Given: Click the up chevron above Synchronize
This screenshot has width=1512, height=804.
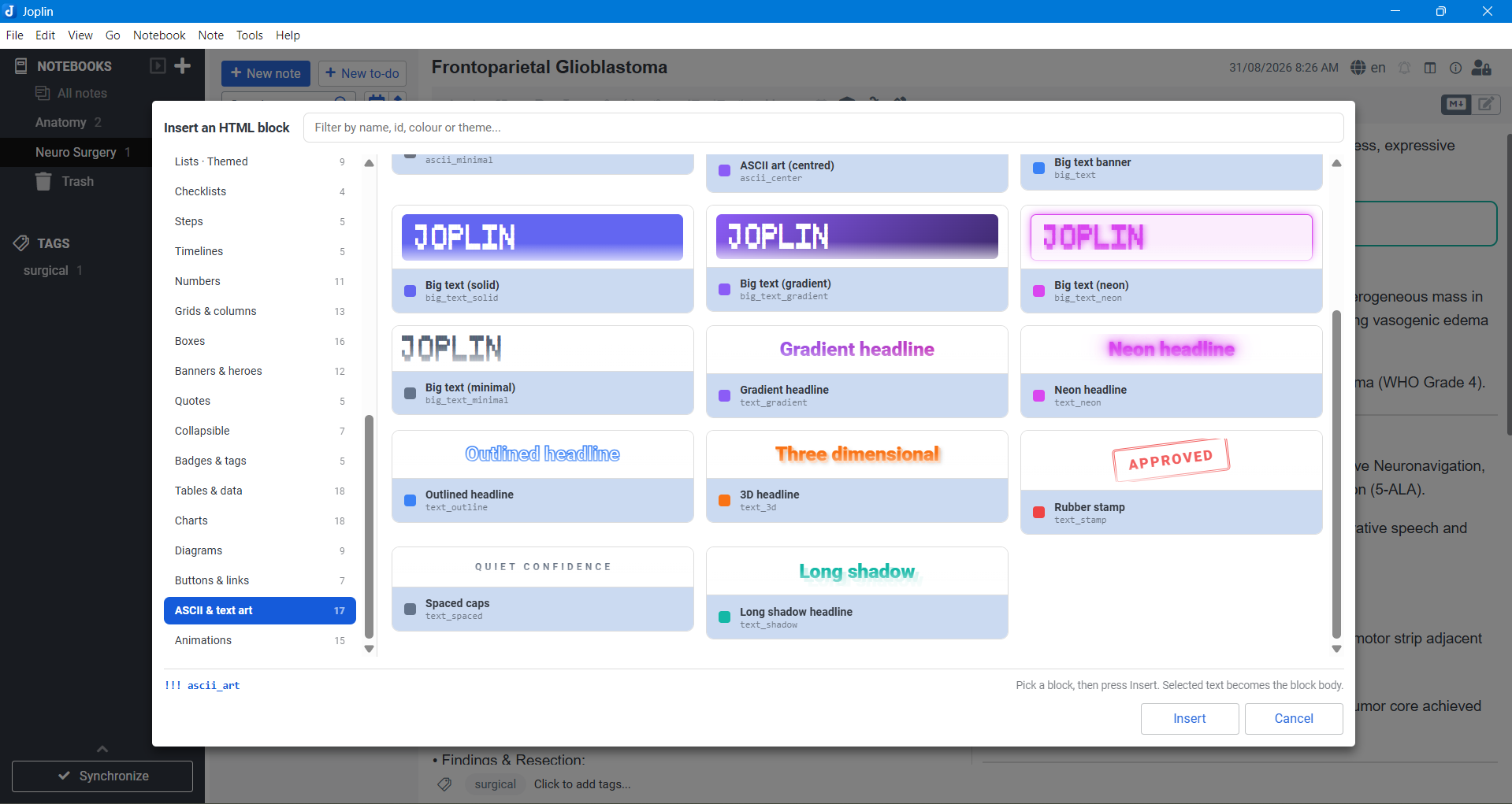Looking at the screenshot, I should click(102, 749).
